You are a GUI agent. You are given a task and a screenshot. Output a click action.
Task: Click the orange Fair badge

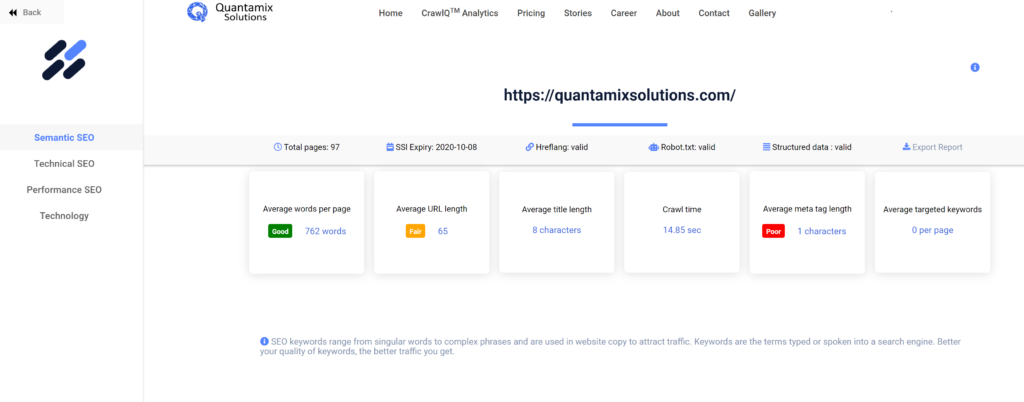pos(415,231)
